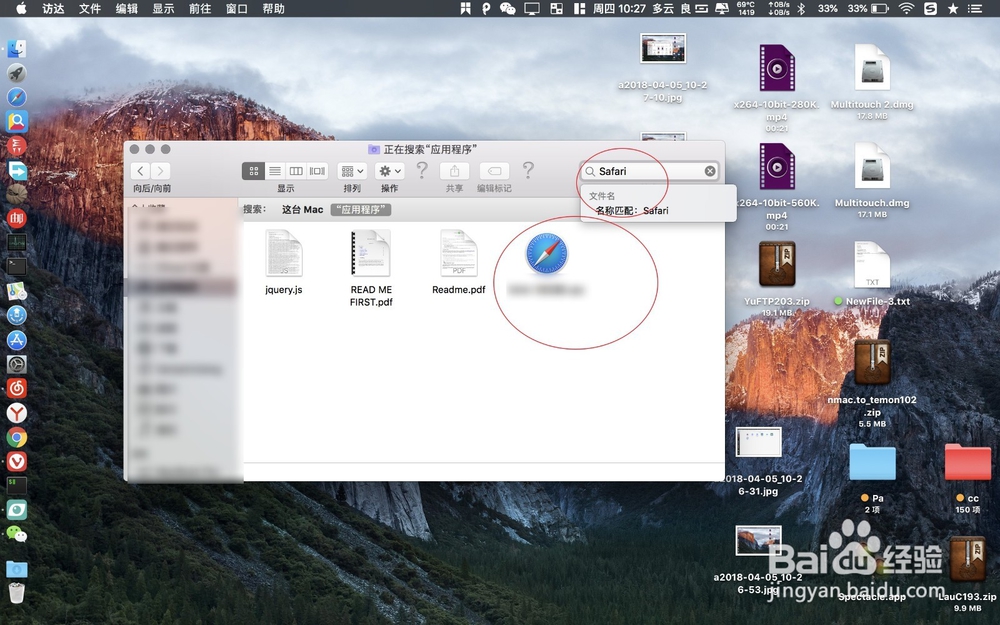
Task: Clear the Safari search with the X button
Action: 710,170
